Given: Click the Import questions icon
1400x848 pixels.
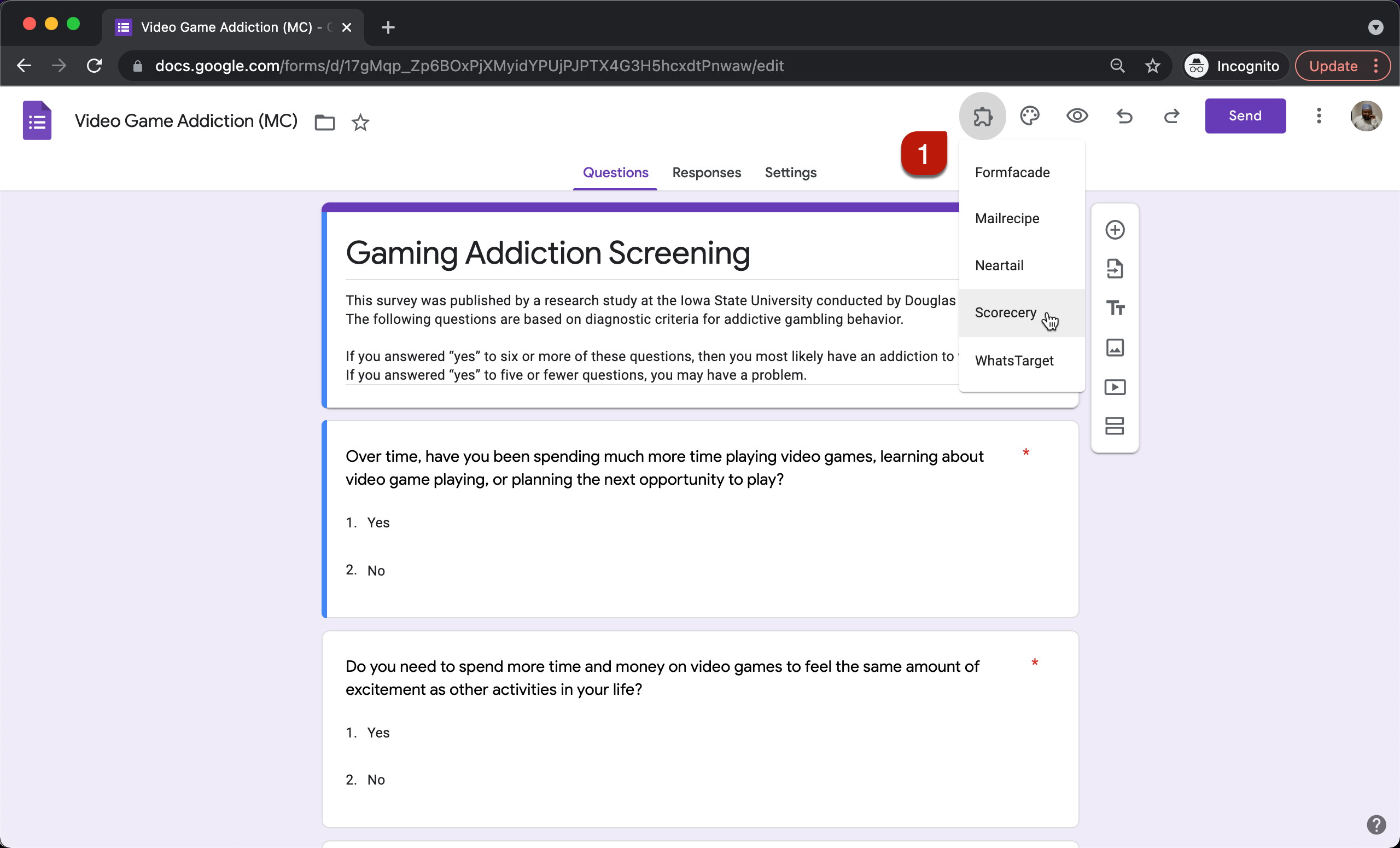Looking at the screenshot, I should tap(1115, 269).
